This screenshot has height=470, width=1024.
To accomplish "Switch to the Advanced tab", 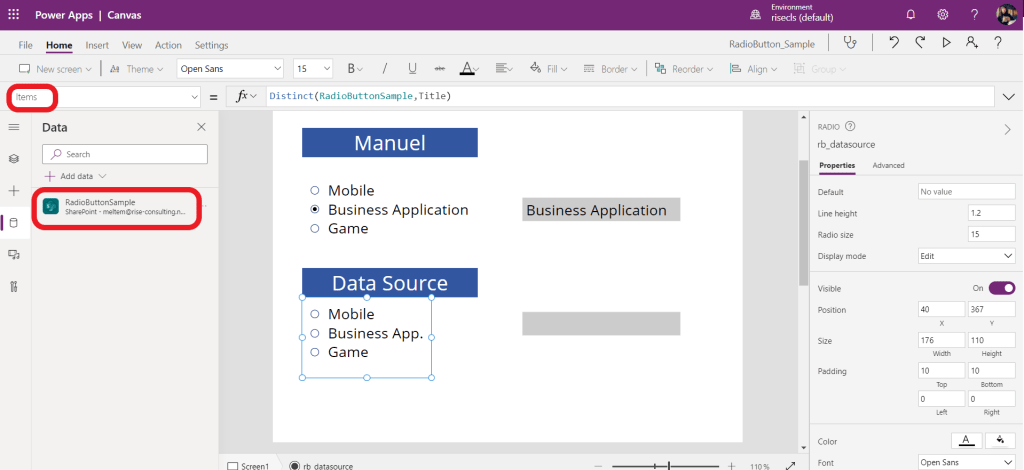I will coord(888,165).
